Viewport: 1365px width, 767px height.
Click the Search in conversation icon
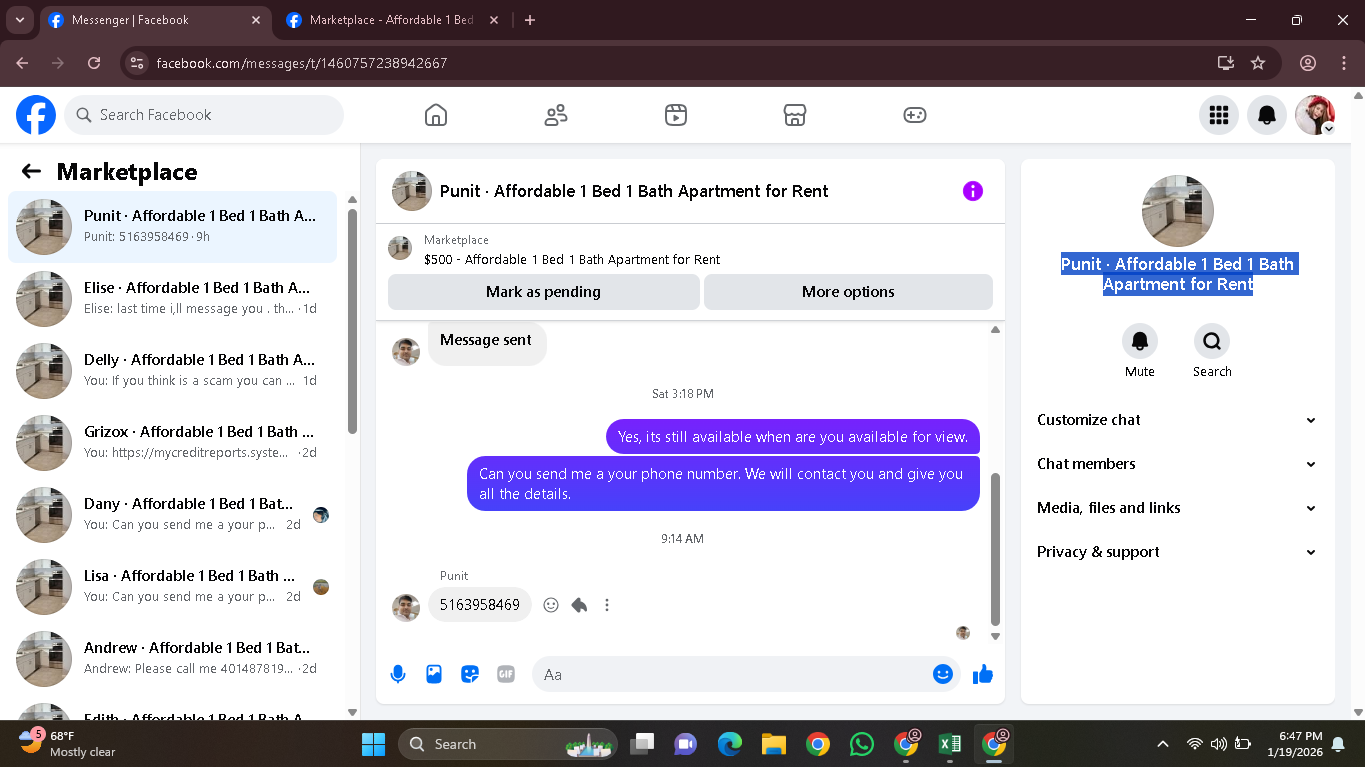coord(1212,341)
